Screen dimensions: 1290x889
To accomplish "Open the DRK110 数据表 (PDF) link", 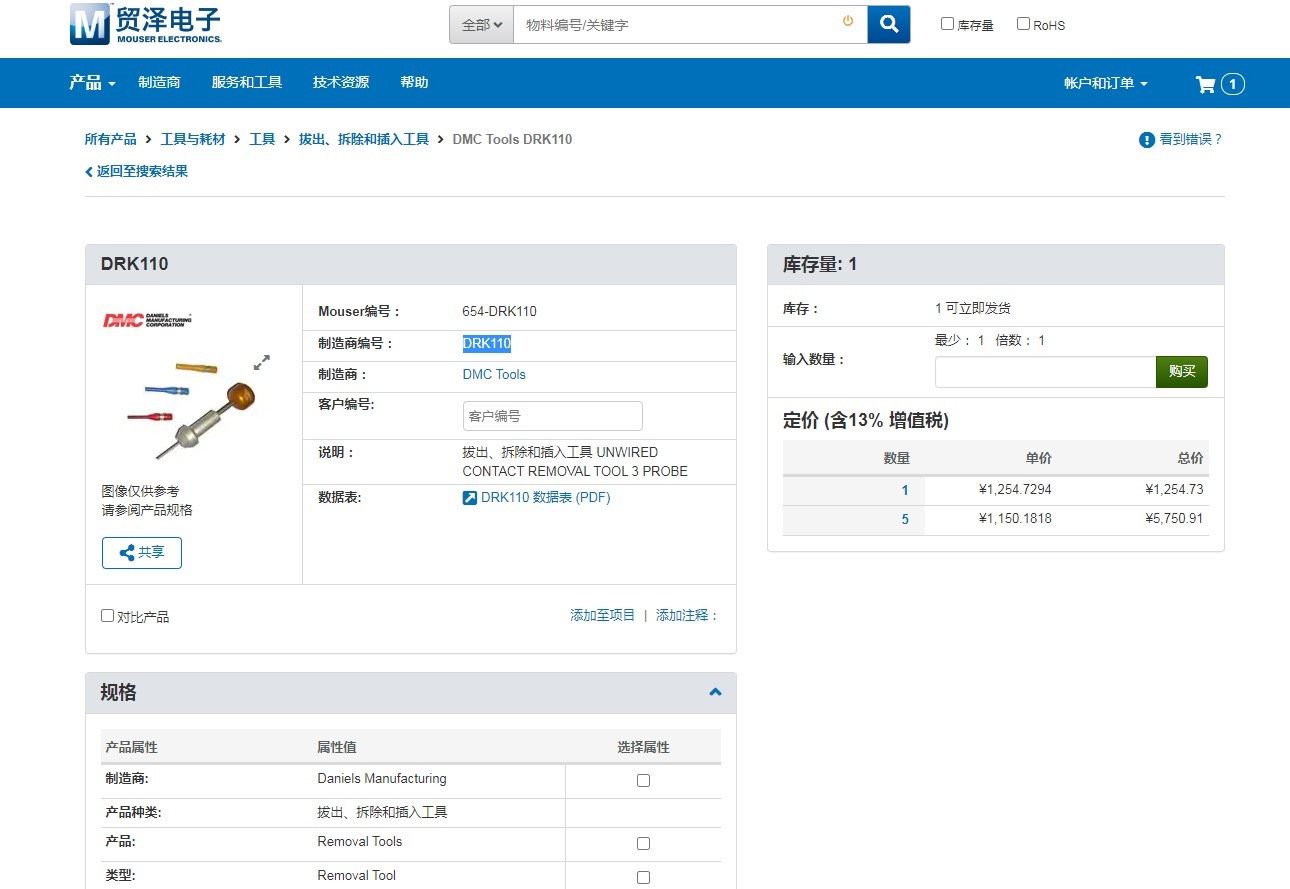I will [x=545, y=498].
